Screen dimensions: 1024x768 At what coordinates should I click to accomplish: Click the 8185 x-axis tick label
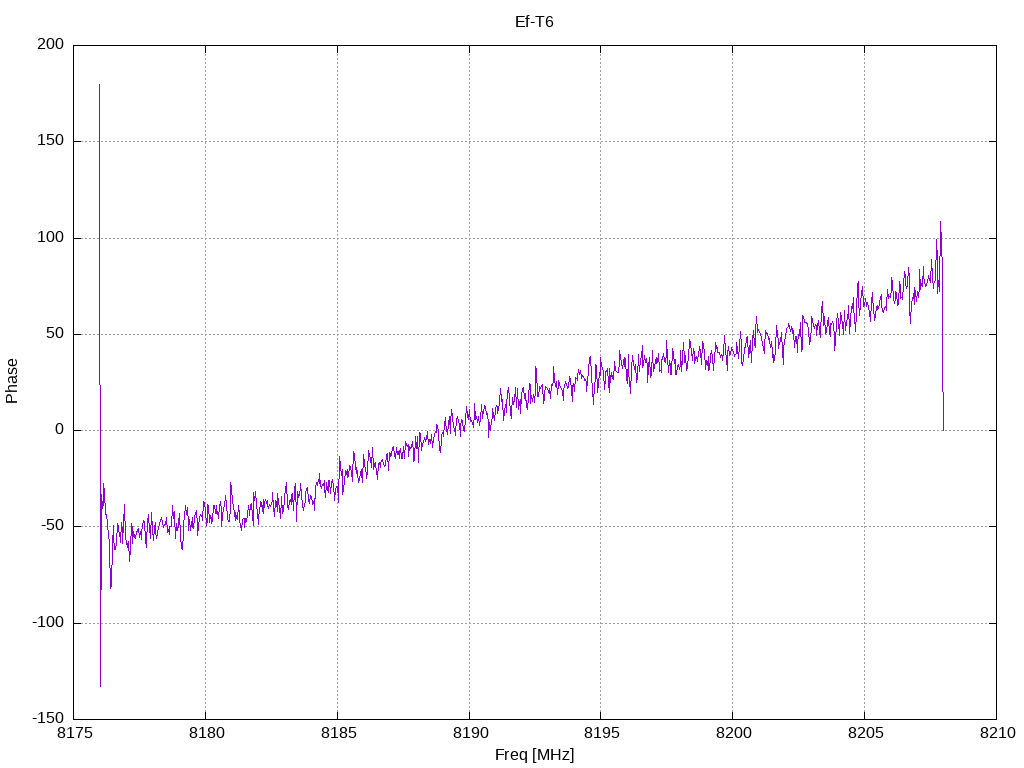[x=337, y=735]
